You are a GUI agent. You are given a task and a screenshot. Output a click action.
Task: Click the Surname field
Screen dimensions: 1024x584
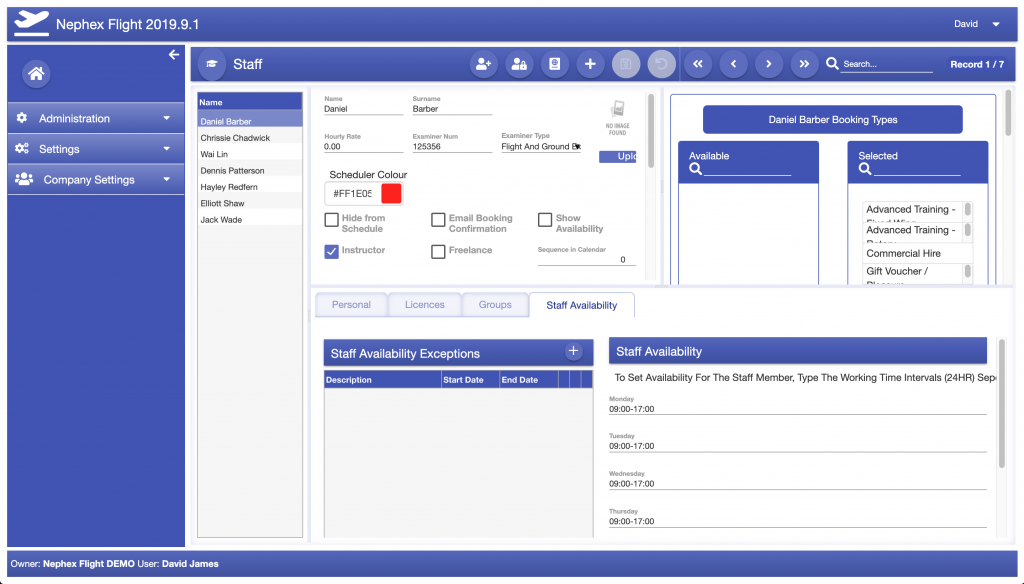[452, 109]
